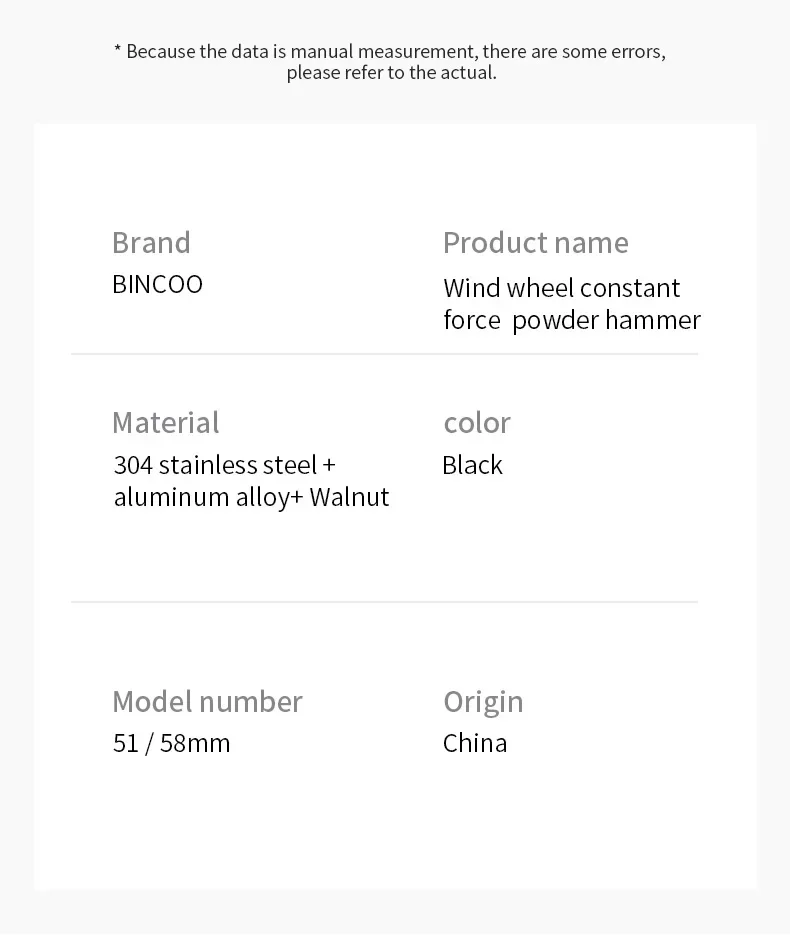
Task: Select the Black color value
Action: 472,465
